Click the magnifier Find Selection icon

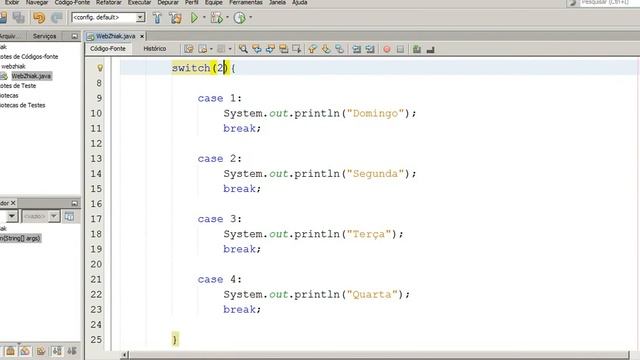243,49
